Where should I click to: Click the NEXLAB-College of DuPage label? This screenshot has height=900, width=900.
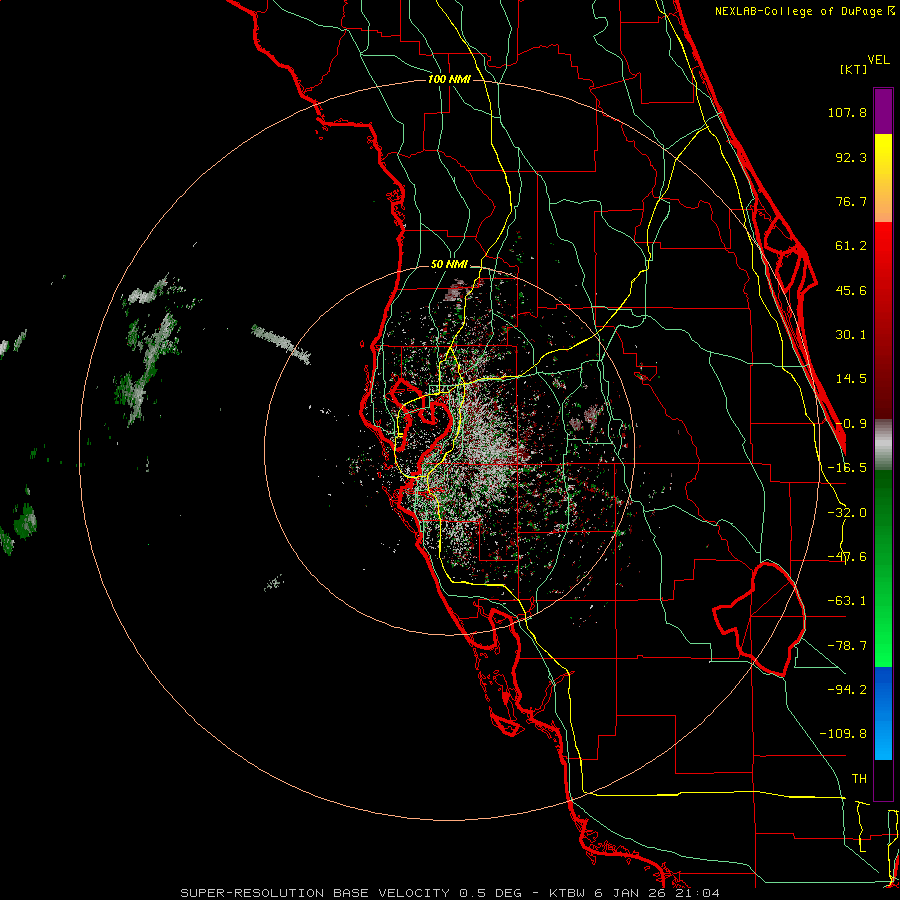804,11
